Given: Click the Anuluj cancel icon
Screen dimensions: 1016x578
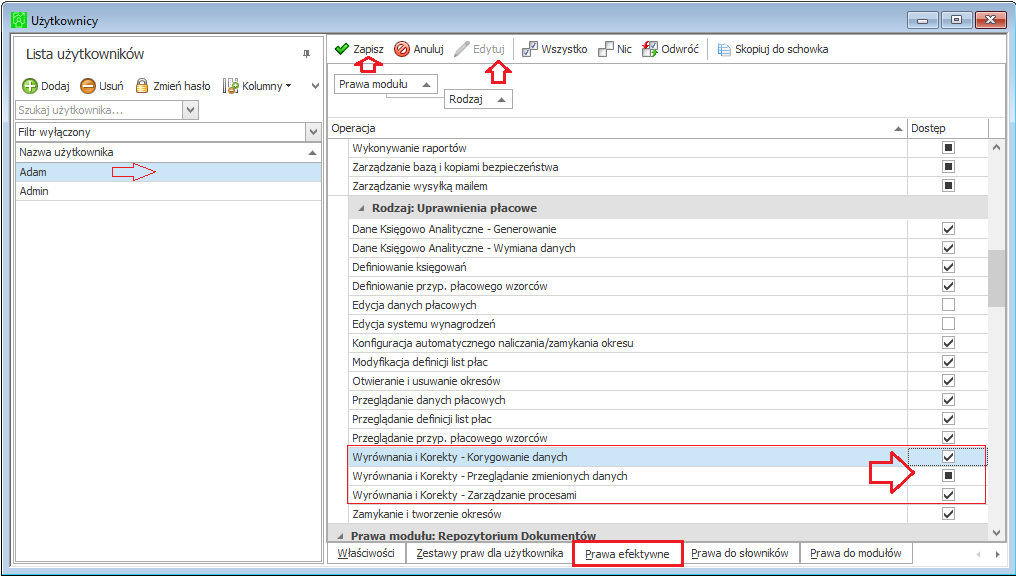Looking at the screenshot, I should [x=402, y=49].
